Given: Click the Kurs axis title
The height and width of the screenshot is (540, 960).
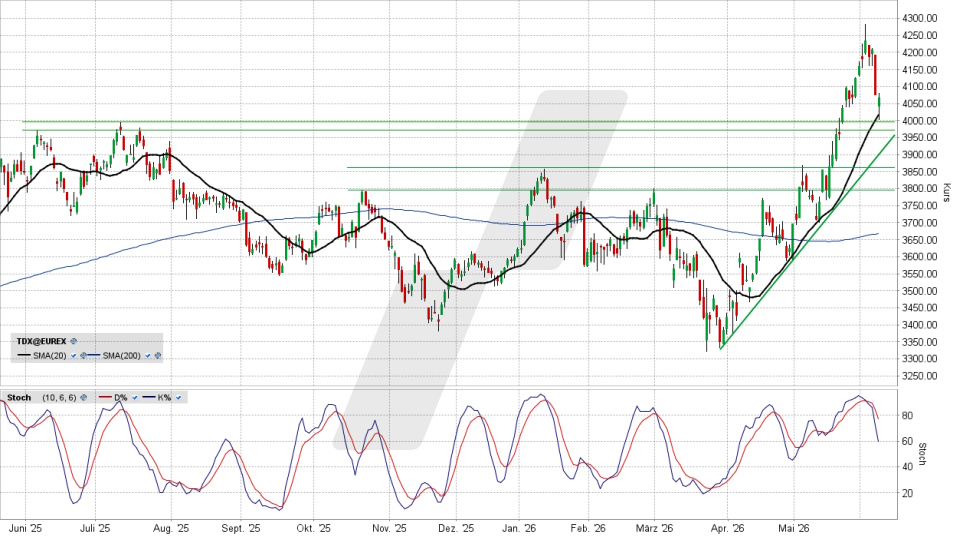Looking at the screenshot, I should coord(946,192).
